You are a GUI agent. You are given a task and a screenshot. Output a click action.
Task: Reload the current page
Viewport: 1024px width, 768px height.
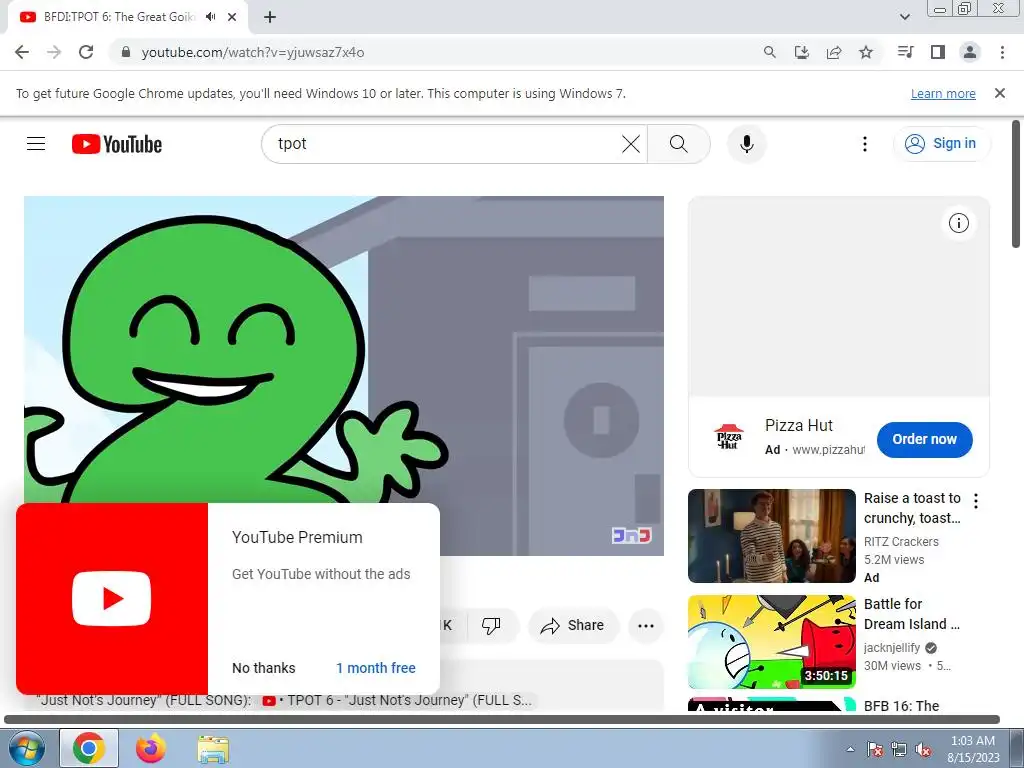pos(86,52)
